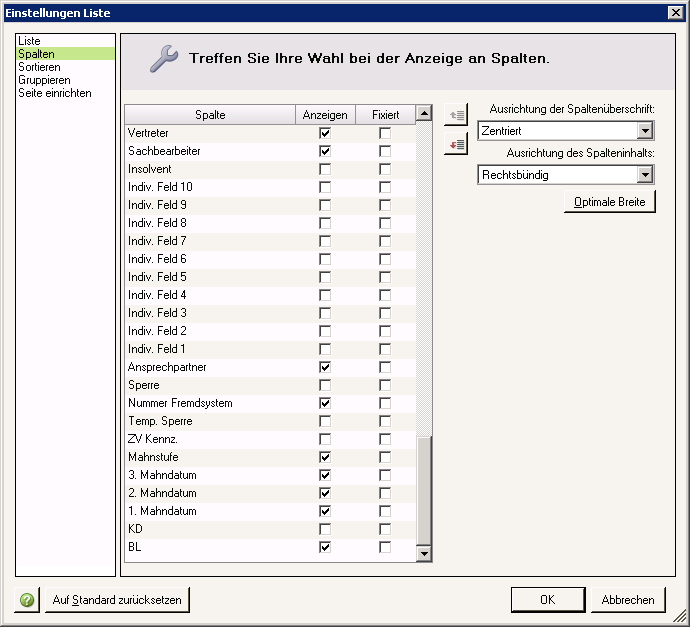Check Fixiert for Mahnstufe
The image size is (690, 627).
385,457
